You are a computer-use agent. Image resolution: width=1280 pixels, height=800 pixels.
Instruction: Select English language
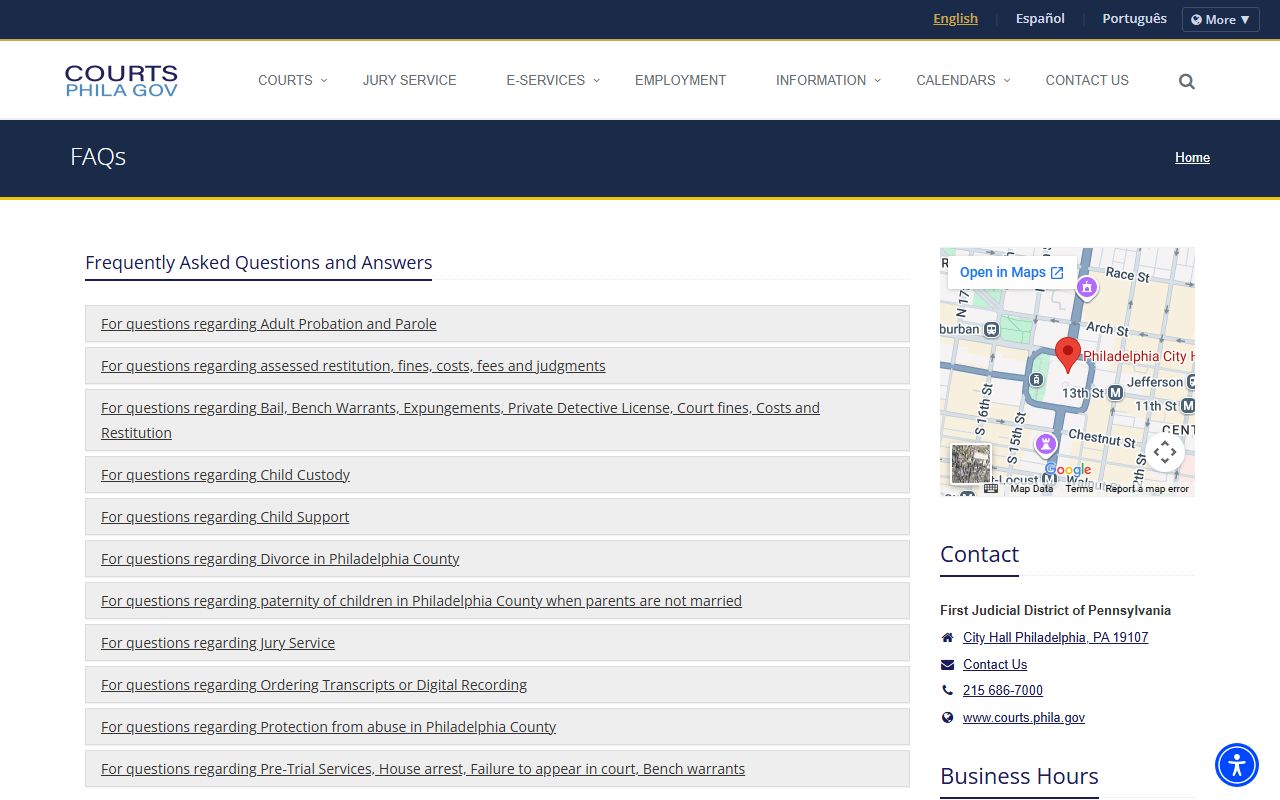click(x=955, y=19)
